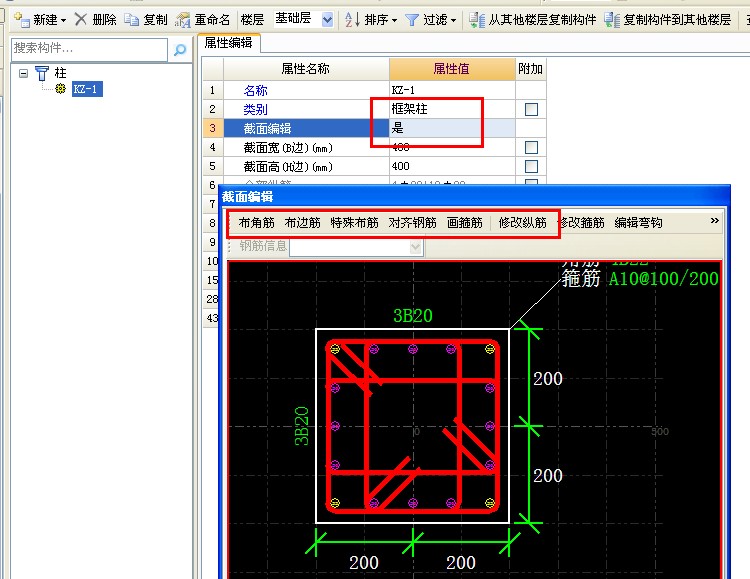Open the 过滤 dropdown arrow
750x579 pixels.
[453, 21]
